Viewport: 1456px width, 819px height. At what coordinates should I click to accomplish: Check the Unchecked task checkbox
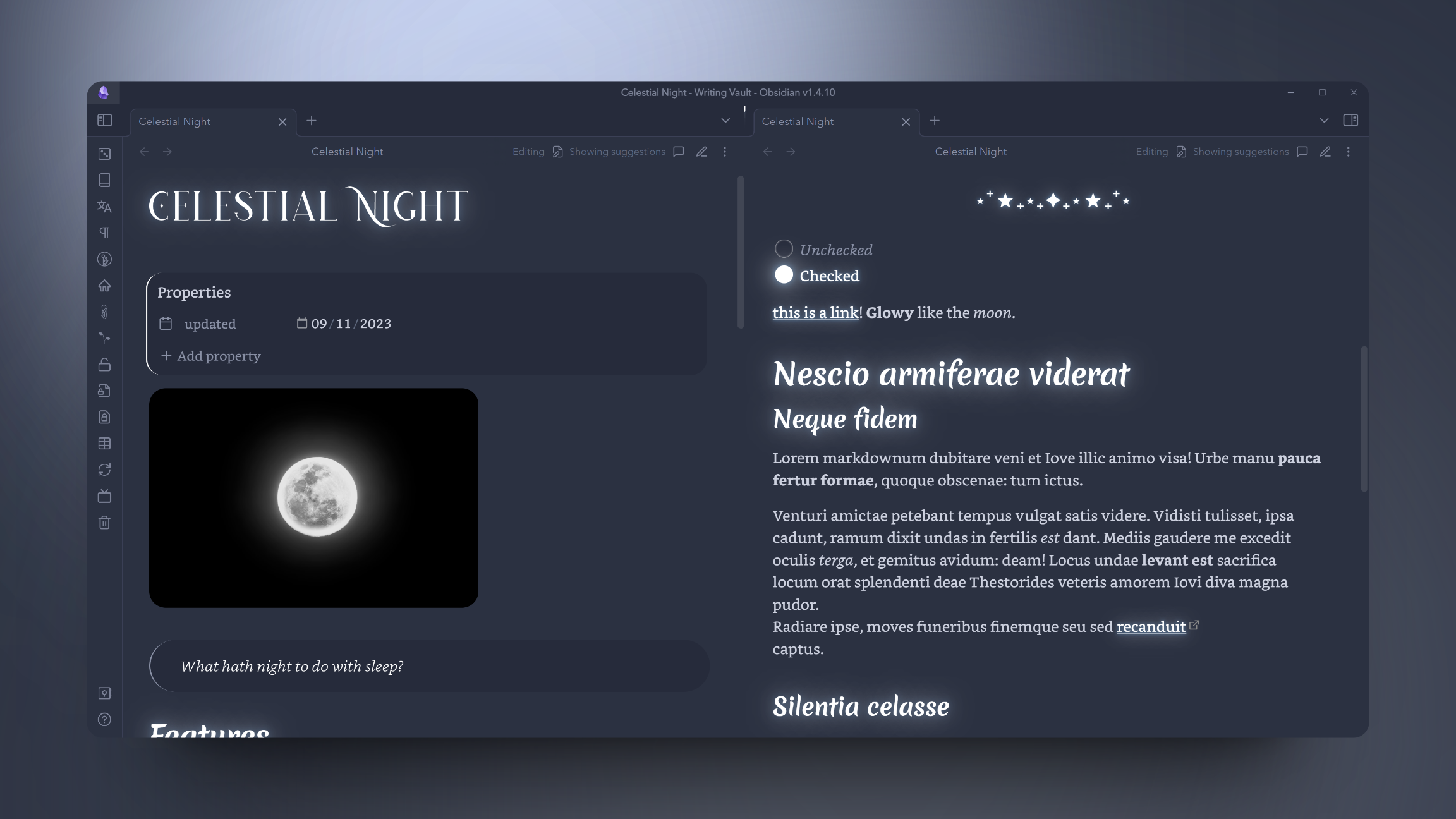[x=784, y=249]
